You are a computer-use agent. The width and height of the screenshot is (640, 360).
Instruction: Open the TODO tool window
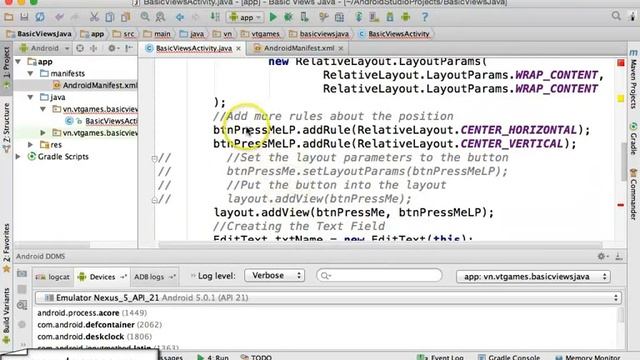(x=256, y=357)
